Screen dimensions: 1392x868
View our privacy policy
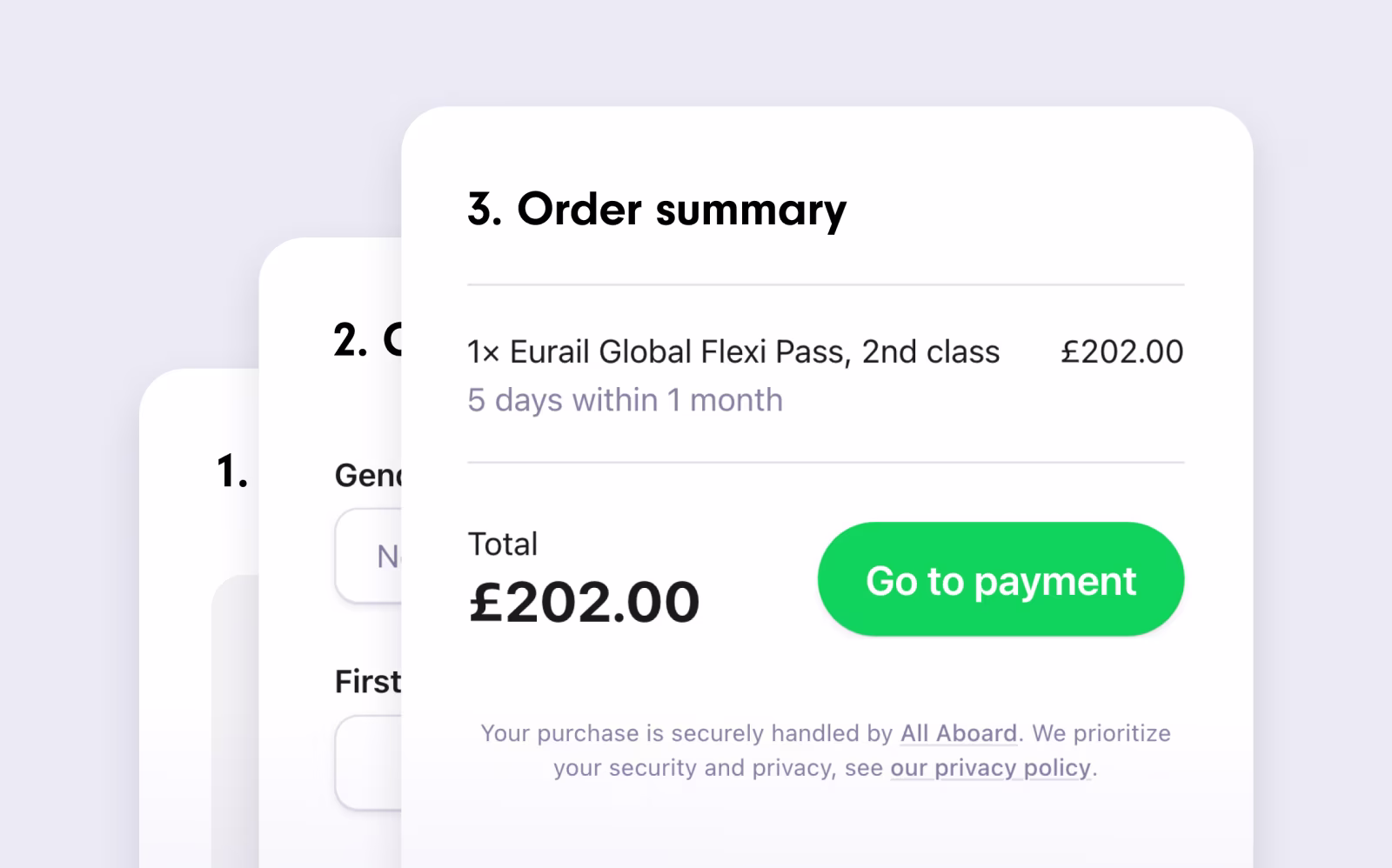point(989,768)
